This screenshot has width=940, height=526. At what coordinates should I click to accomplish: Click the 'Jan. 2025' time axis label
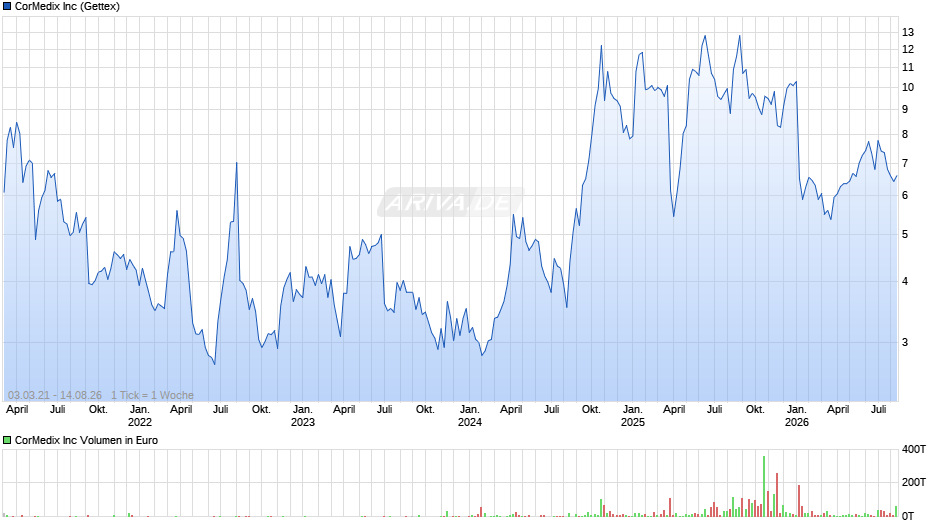632,416
